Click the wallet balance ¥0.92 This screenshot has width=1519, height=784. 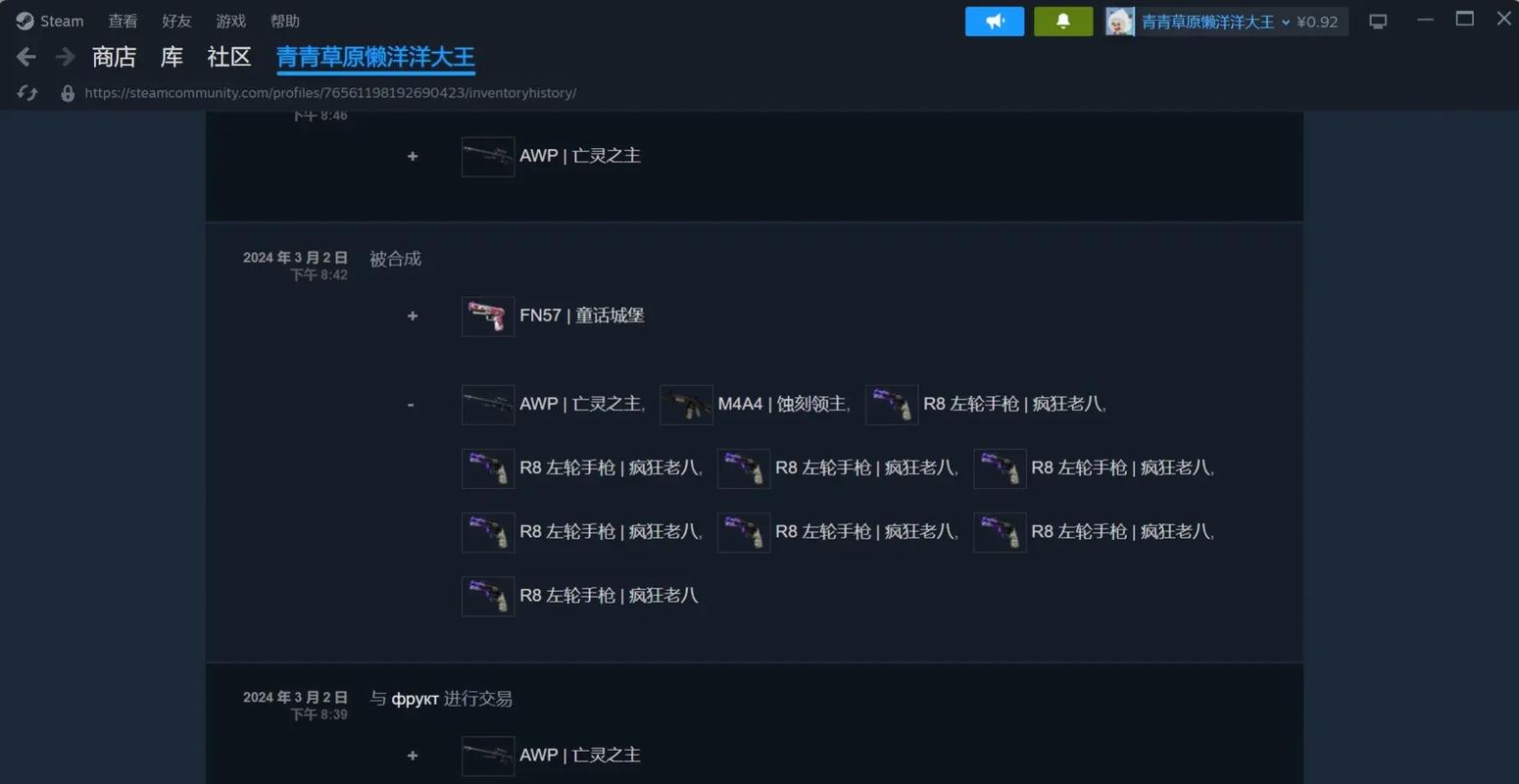pyautogui.click(x=1317, y=22)
